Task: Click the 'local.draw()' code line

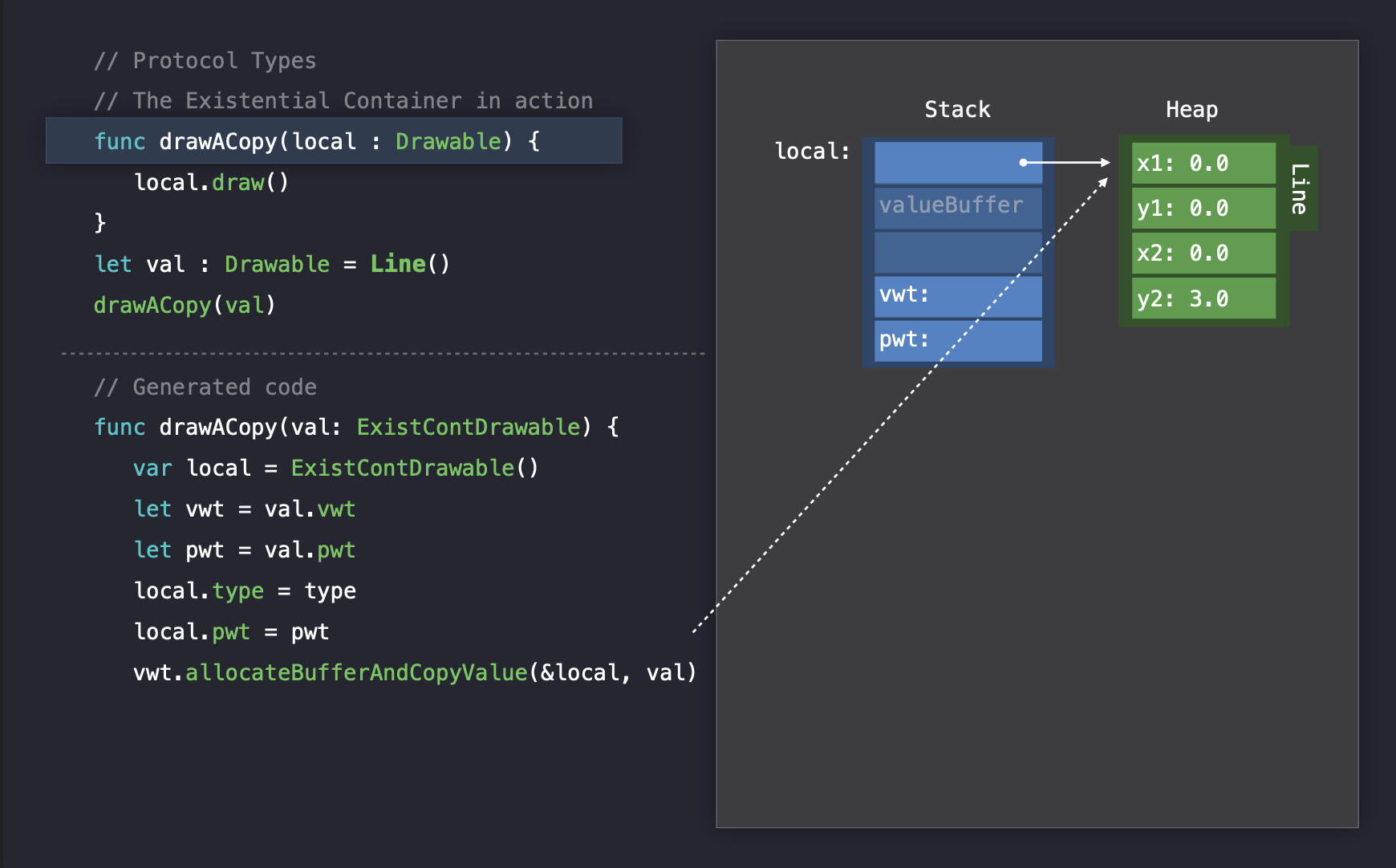Action: (212, 183)
